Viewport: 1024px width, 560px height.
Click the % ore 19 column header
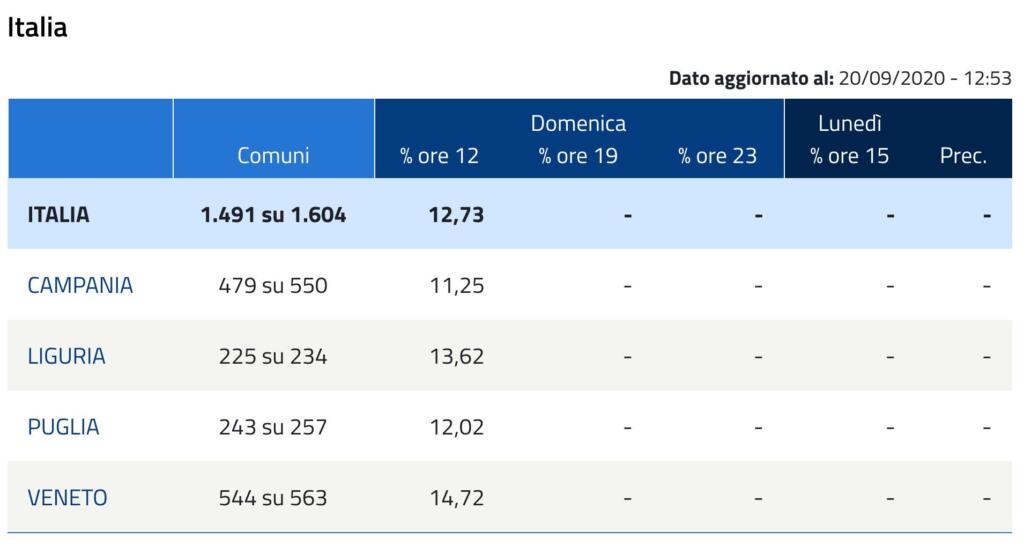578,156
